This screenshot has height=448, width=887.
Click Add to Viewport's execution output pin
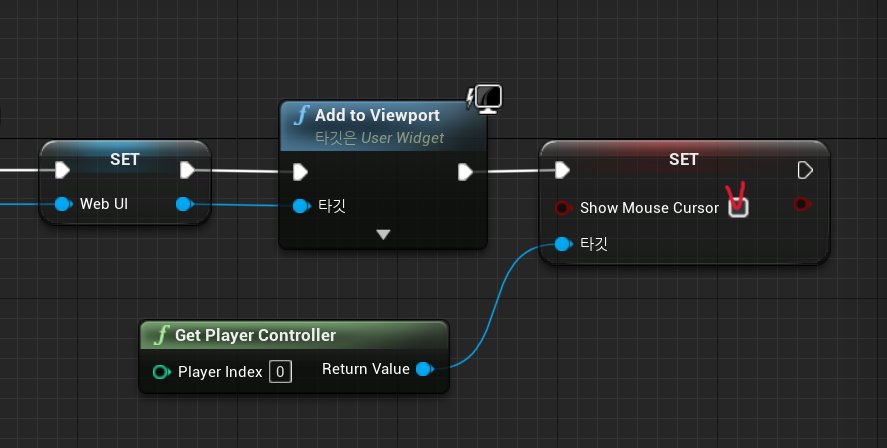[x=465, y=172]
